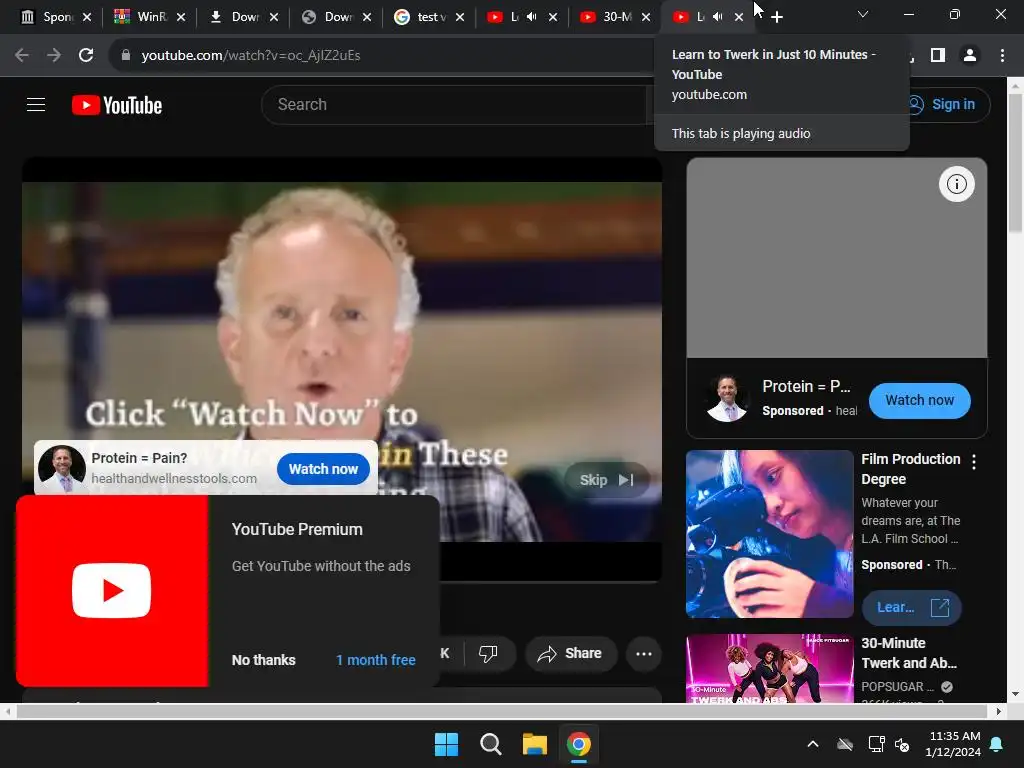
Task: Open the Chrome three-dot menu
Action: click(x=1002, y=55)
